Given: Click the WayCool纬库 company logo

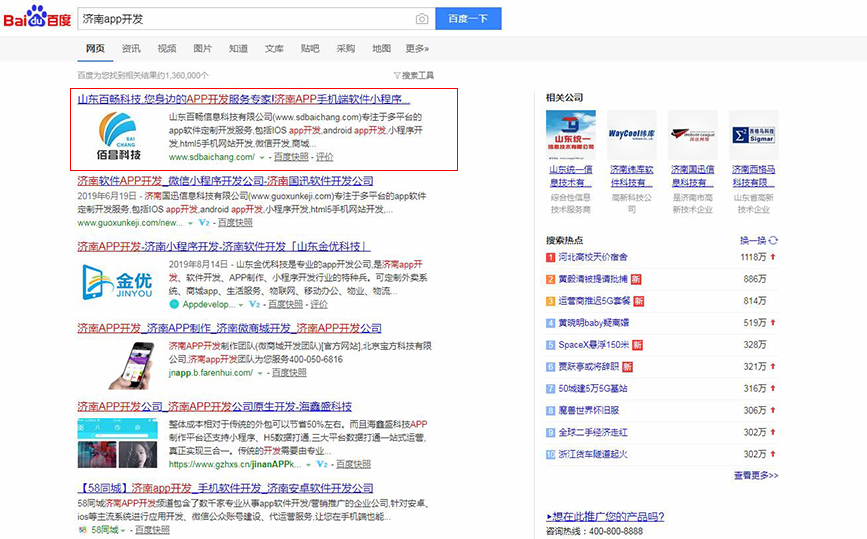Looking at the screenshot, I should point(631,134).
